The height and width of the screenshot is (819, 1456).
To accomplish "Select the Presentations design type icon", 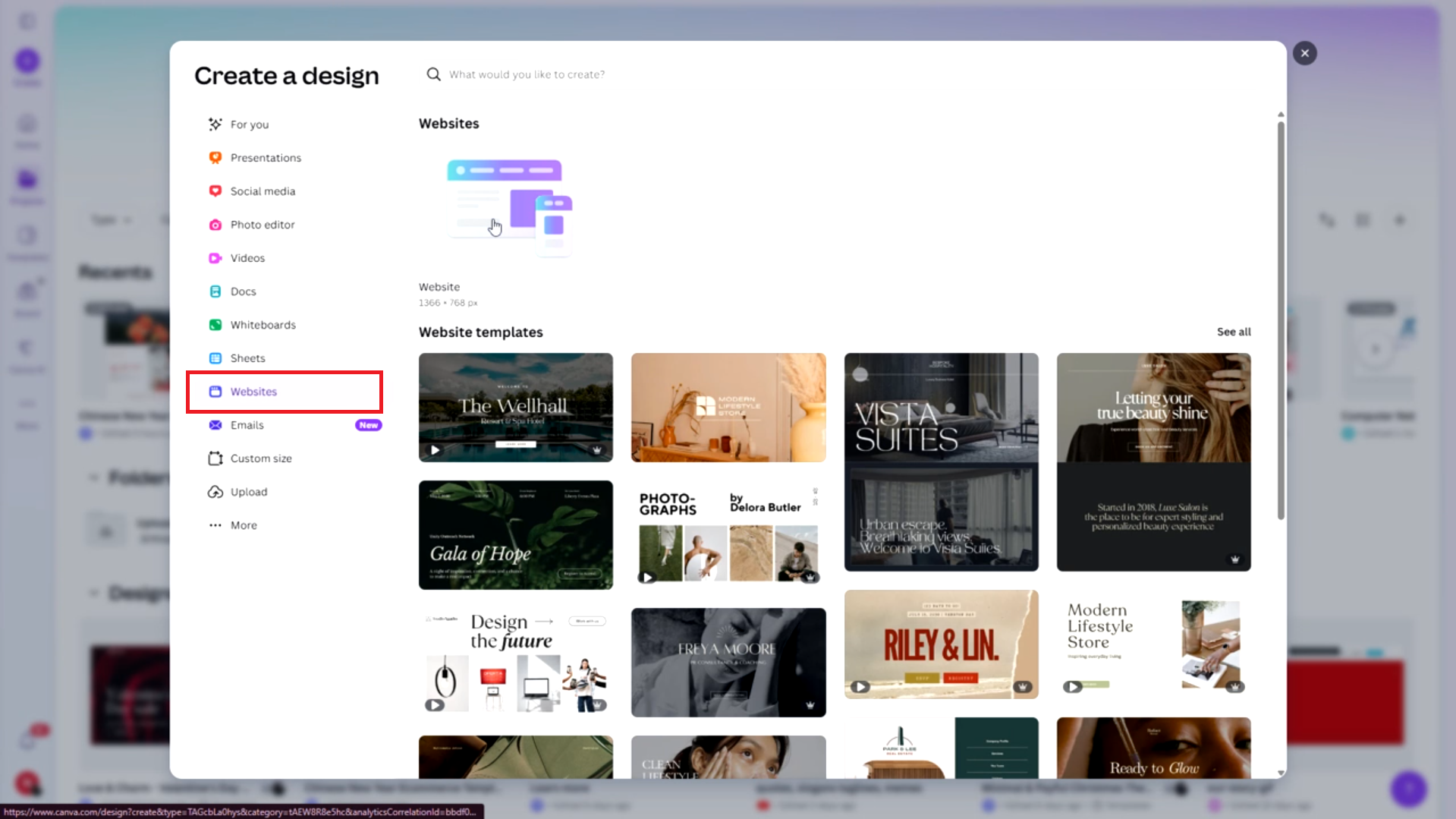I will click(215, 157).
